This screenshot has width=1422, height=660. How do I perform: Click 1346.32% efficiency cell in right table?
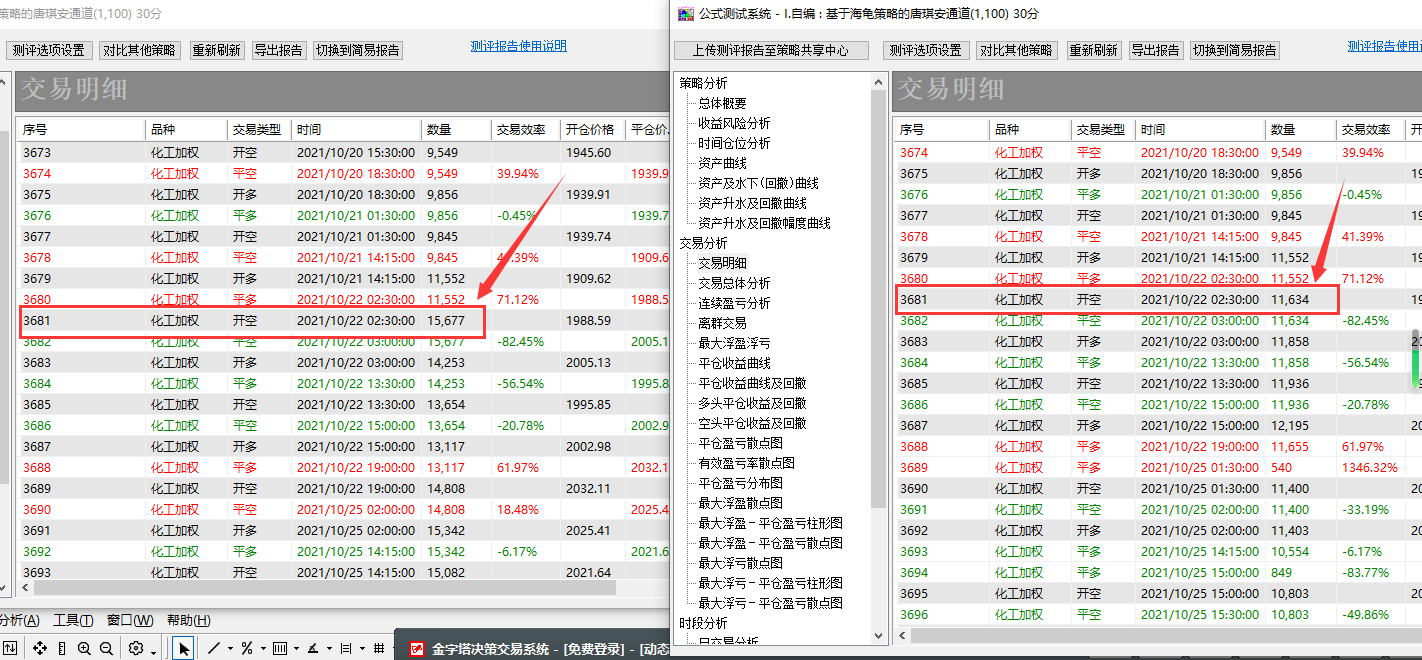click(x=1369, y=467)
